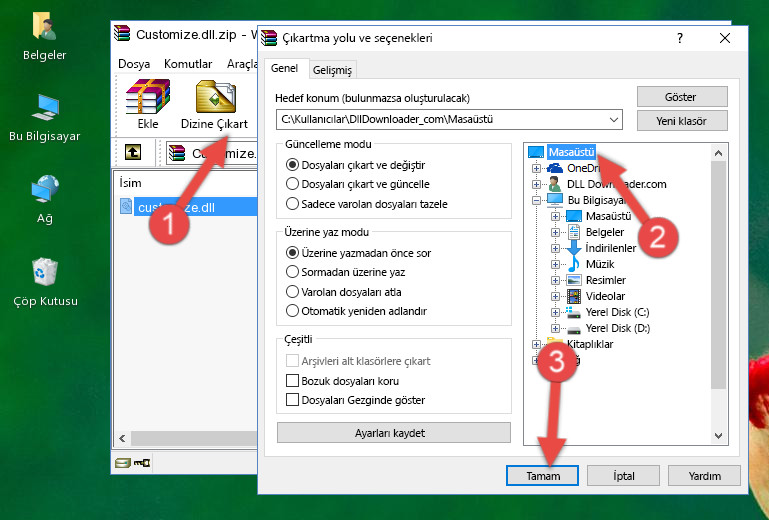Viewport: 769px width, 520px height.
Task: Expand the Belgeler tree node
Action: tap(555, 232)
